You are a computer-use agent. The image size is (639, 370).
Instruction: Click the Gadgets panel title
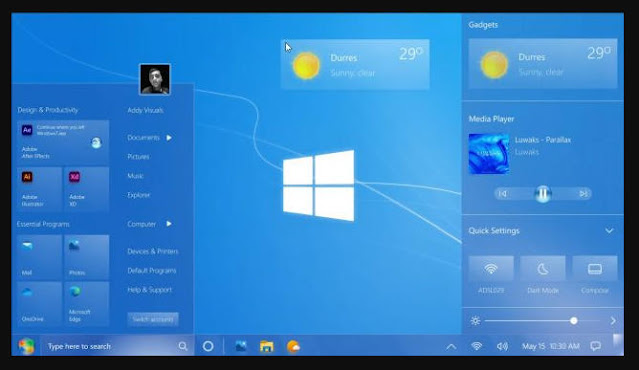483,25
